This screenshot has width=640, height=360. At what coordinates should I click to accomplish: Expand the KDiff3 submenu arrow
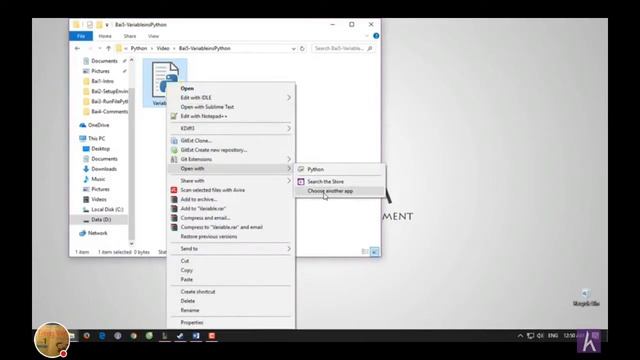[x=289, y=129]
